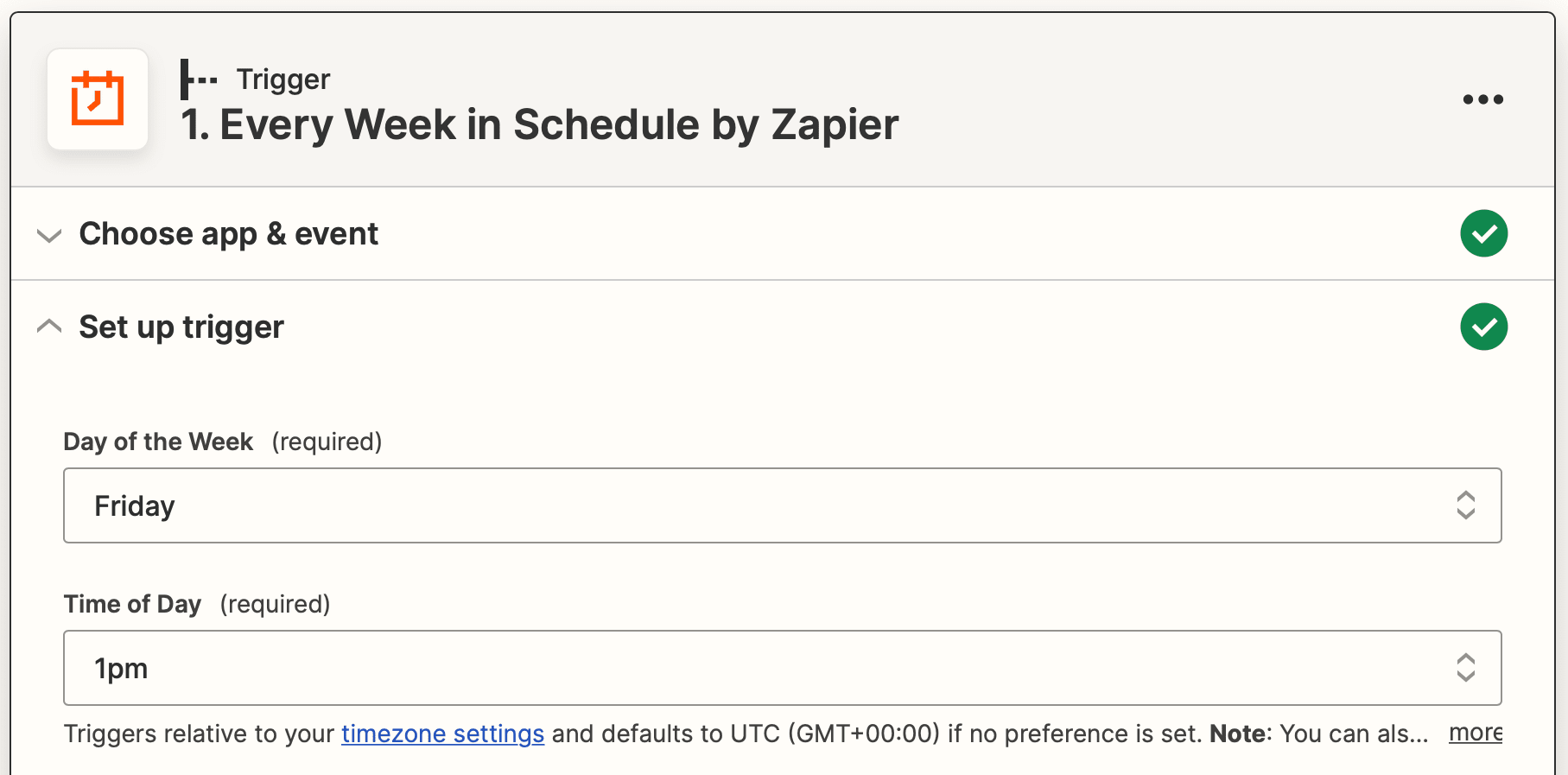
Task: Click the Schedule by Zapier calendar icon
Action: click(98, 98)
